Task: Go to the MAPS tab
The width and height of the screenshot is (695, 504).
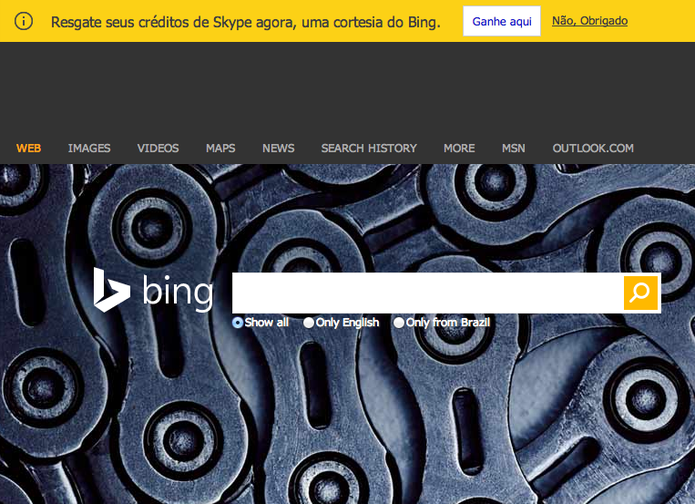Action: 221,148
